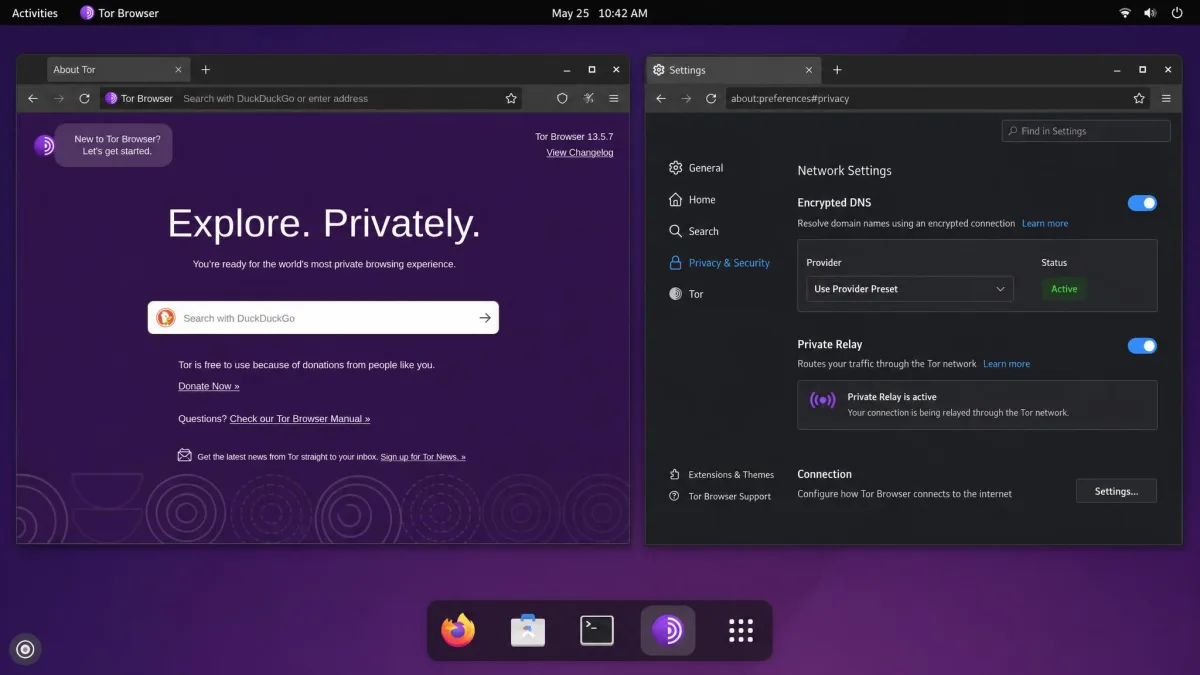Close the About Tor tab

[179, 70]
